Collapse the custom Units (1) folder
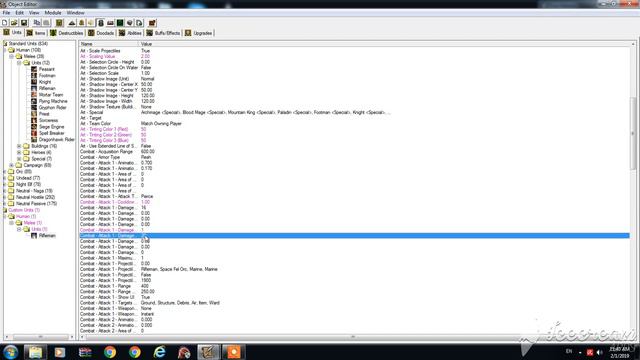Viewport: 640px width, 360px height. tap(19, 229)
